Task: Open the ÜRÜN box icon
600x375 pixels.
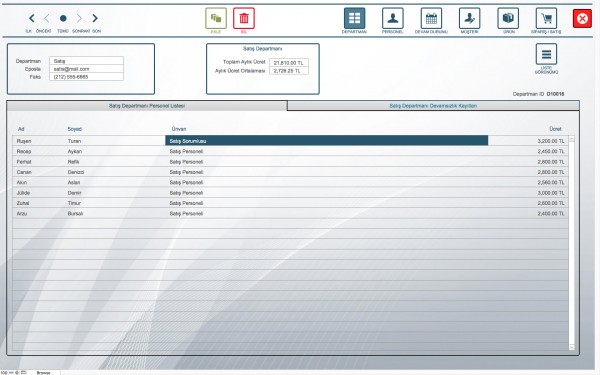Action: (508, 18)
